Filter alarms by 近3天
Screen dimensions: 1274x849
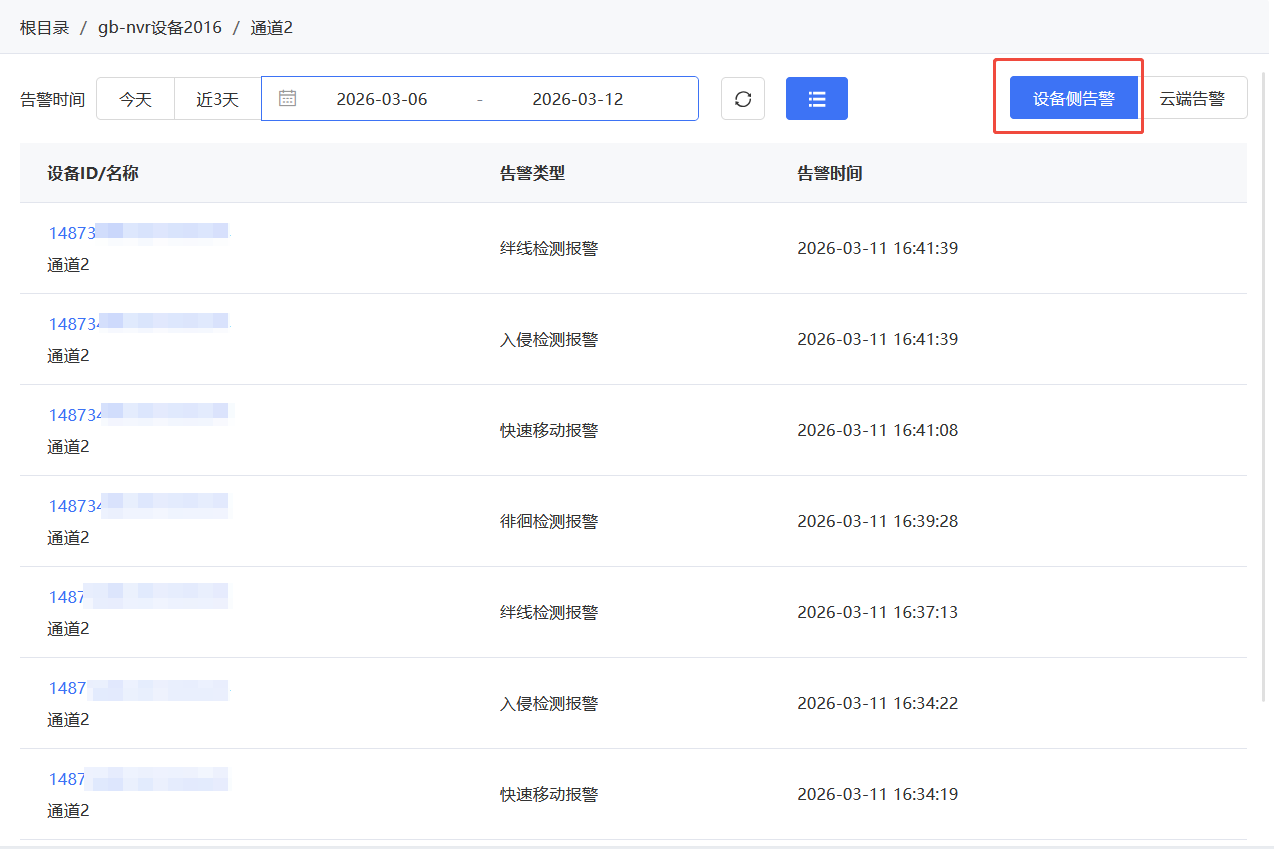coord(217,99)
